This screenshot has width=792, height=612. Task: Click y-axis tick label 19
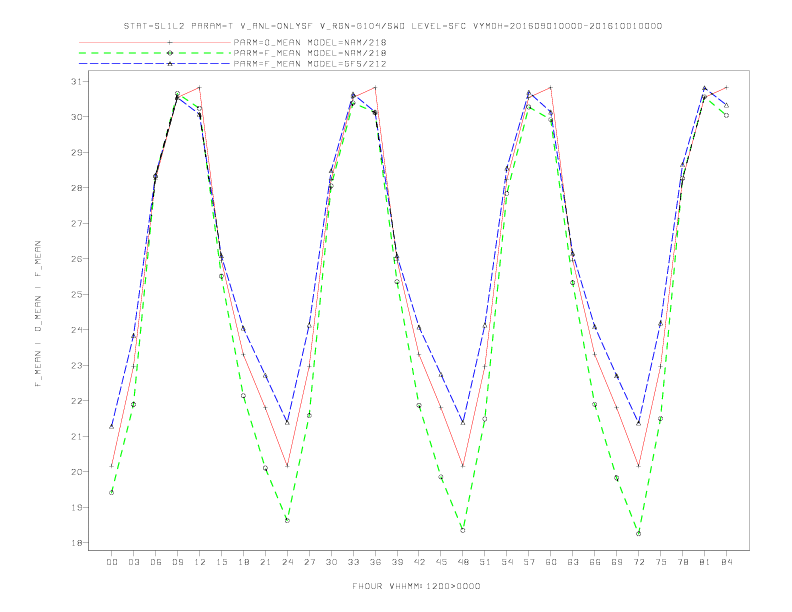click(77, 507)
